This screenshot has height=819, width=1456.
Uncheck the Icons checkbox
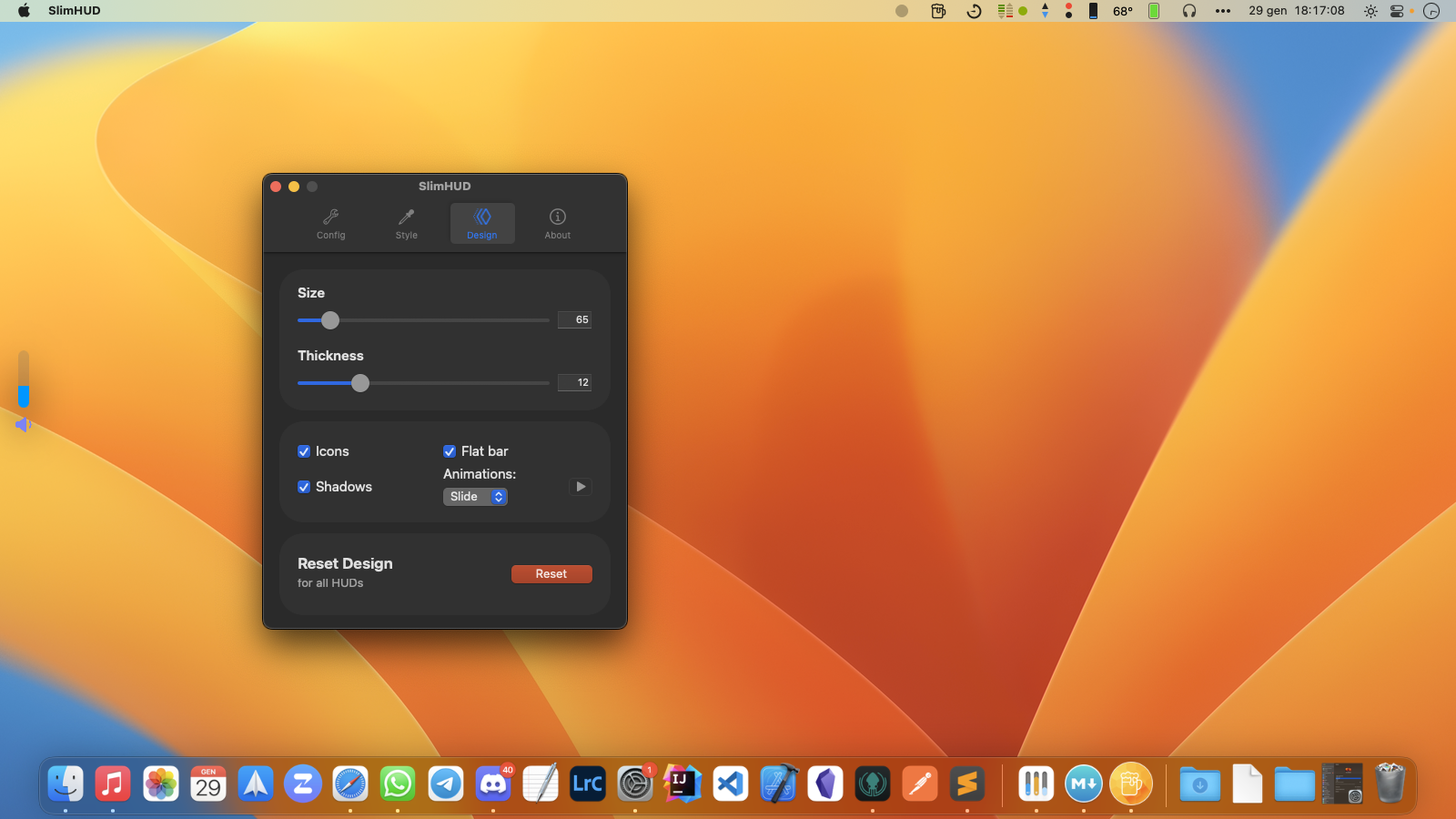(304, 451)
